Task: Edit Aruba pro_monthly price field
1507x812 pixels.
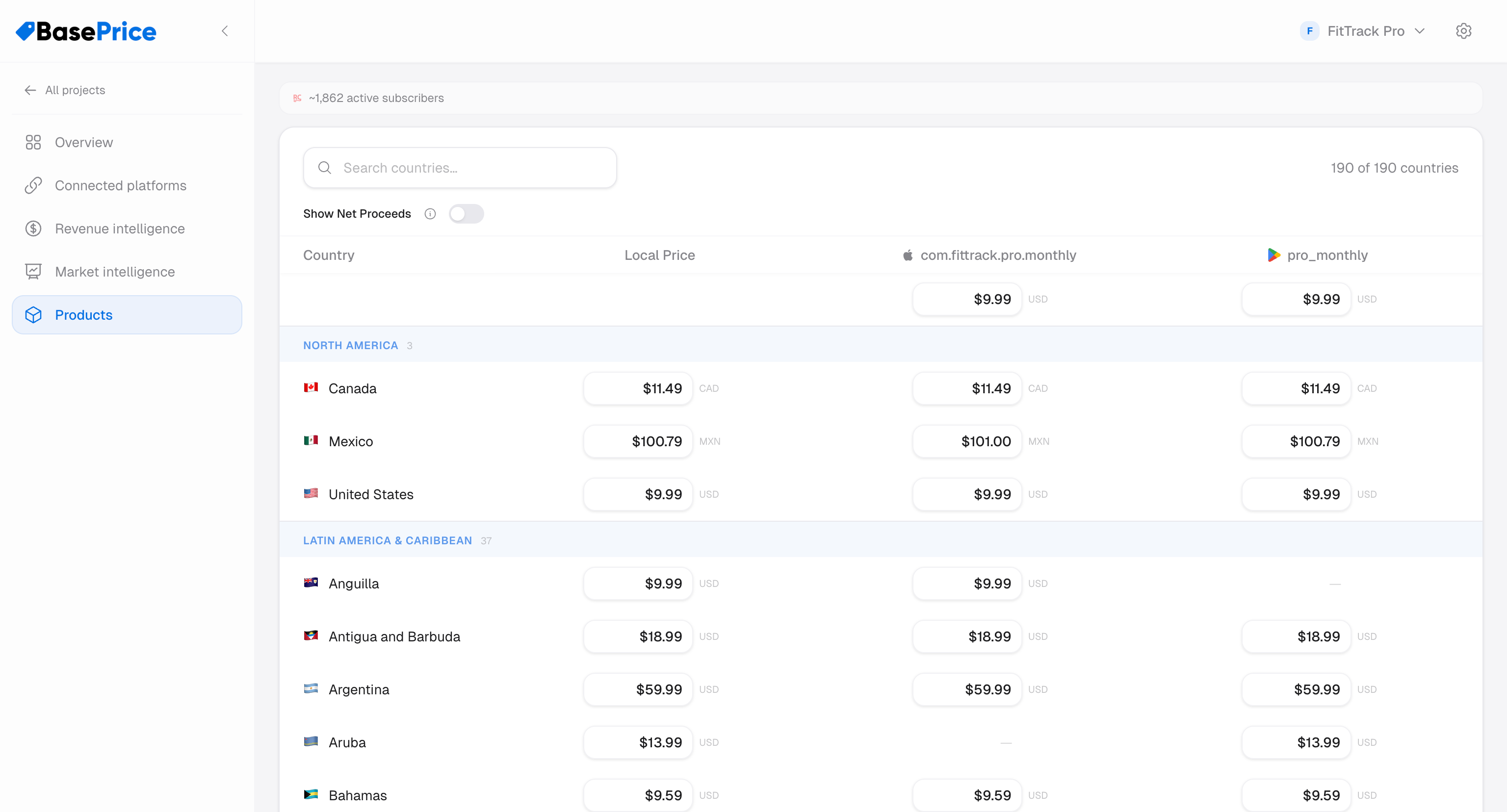Action: pos(1296,742)
